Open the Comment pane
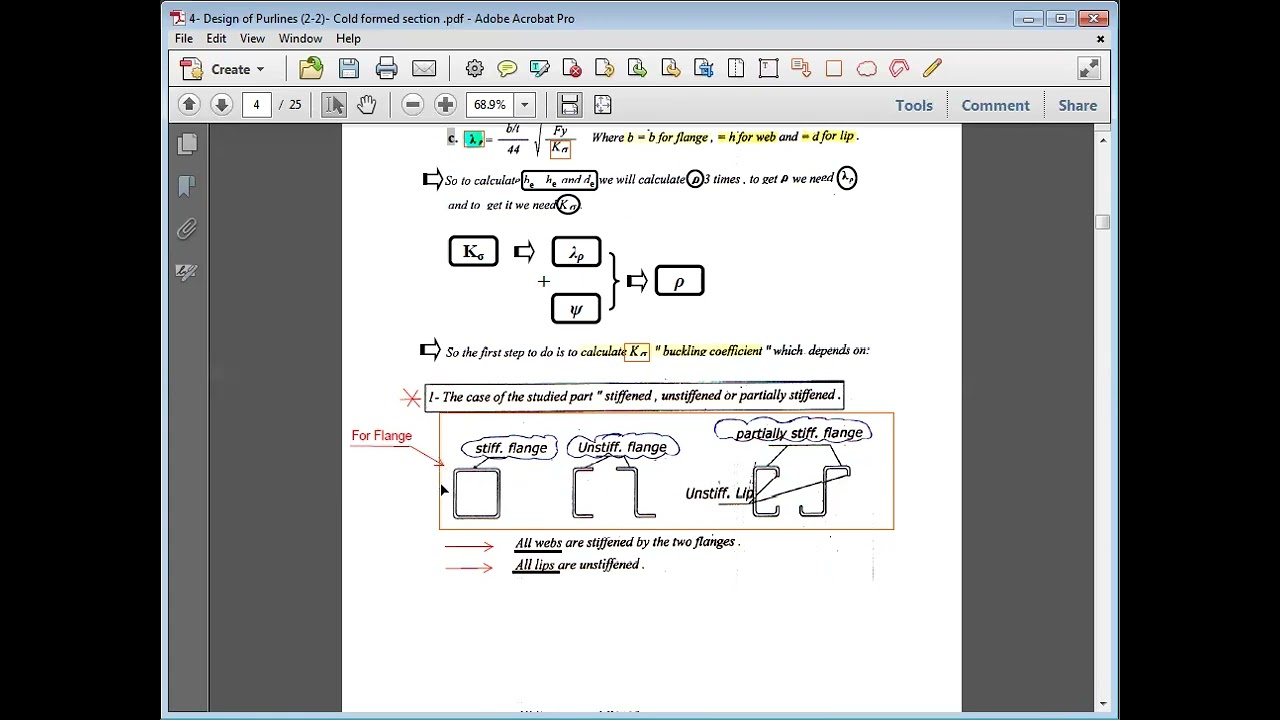The height and width of the screenshot is (720, 1280). click(995, 105)
